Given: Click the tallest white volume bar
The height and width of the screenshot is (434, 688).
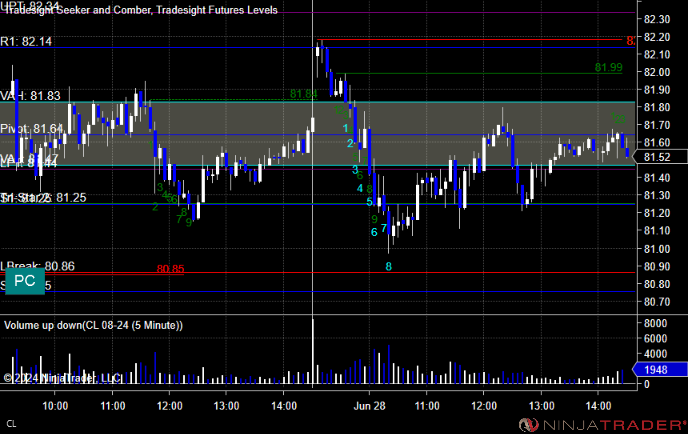Looking at the screenshot, I should coord(313,352).
